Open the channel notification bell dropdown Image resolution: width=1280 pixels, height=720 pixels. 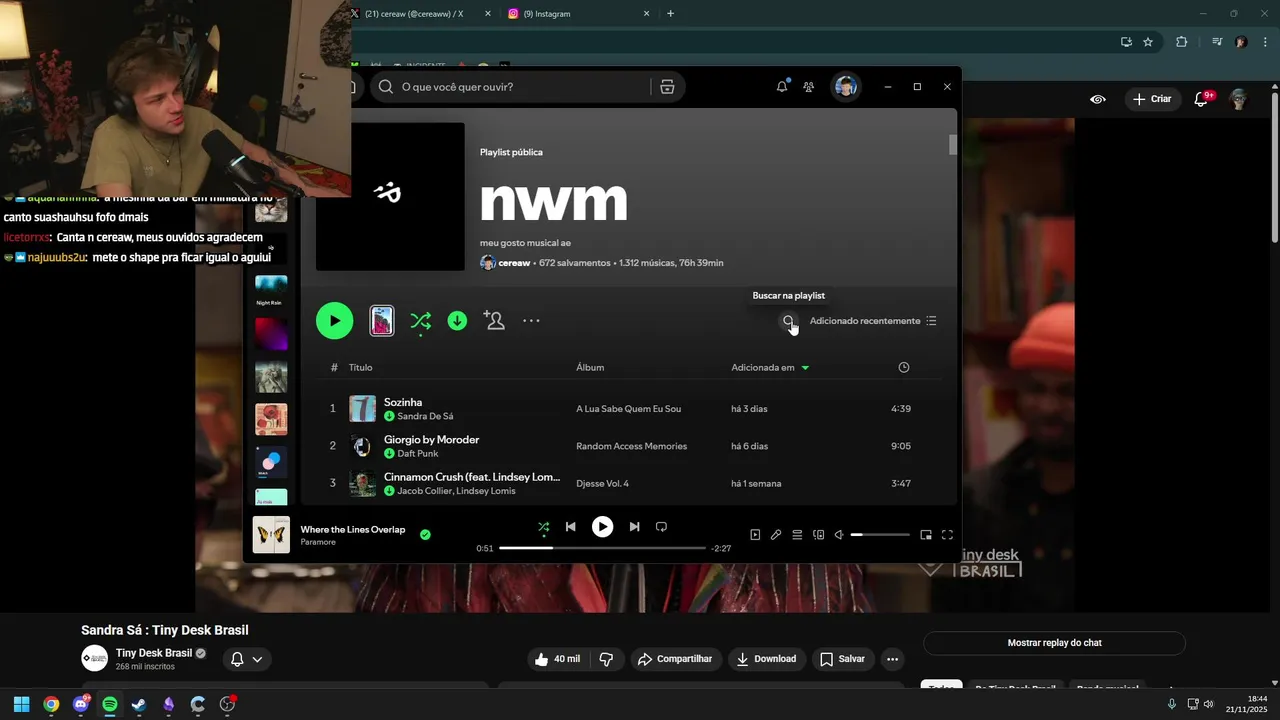(x=247, y=659)
